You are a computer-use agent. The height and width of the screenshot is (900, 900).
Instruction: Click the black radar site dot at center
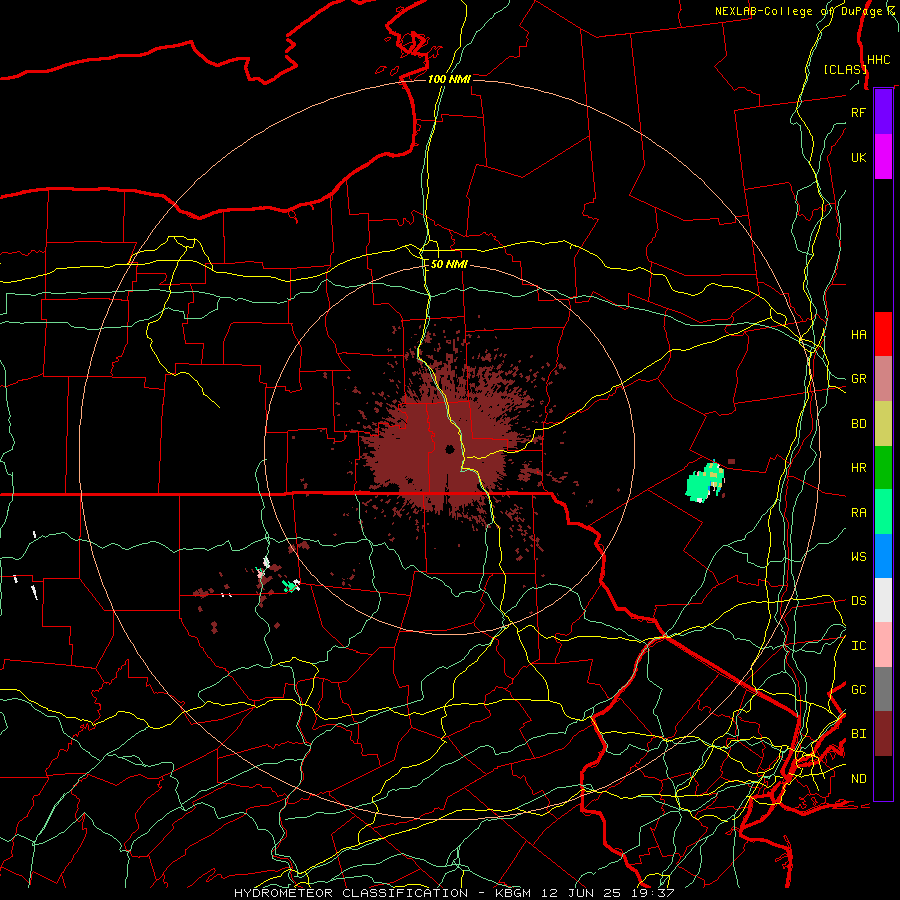pyautogui.click(x=449, y=449)
